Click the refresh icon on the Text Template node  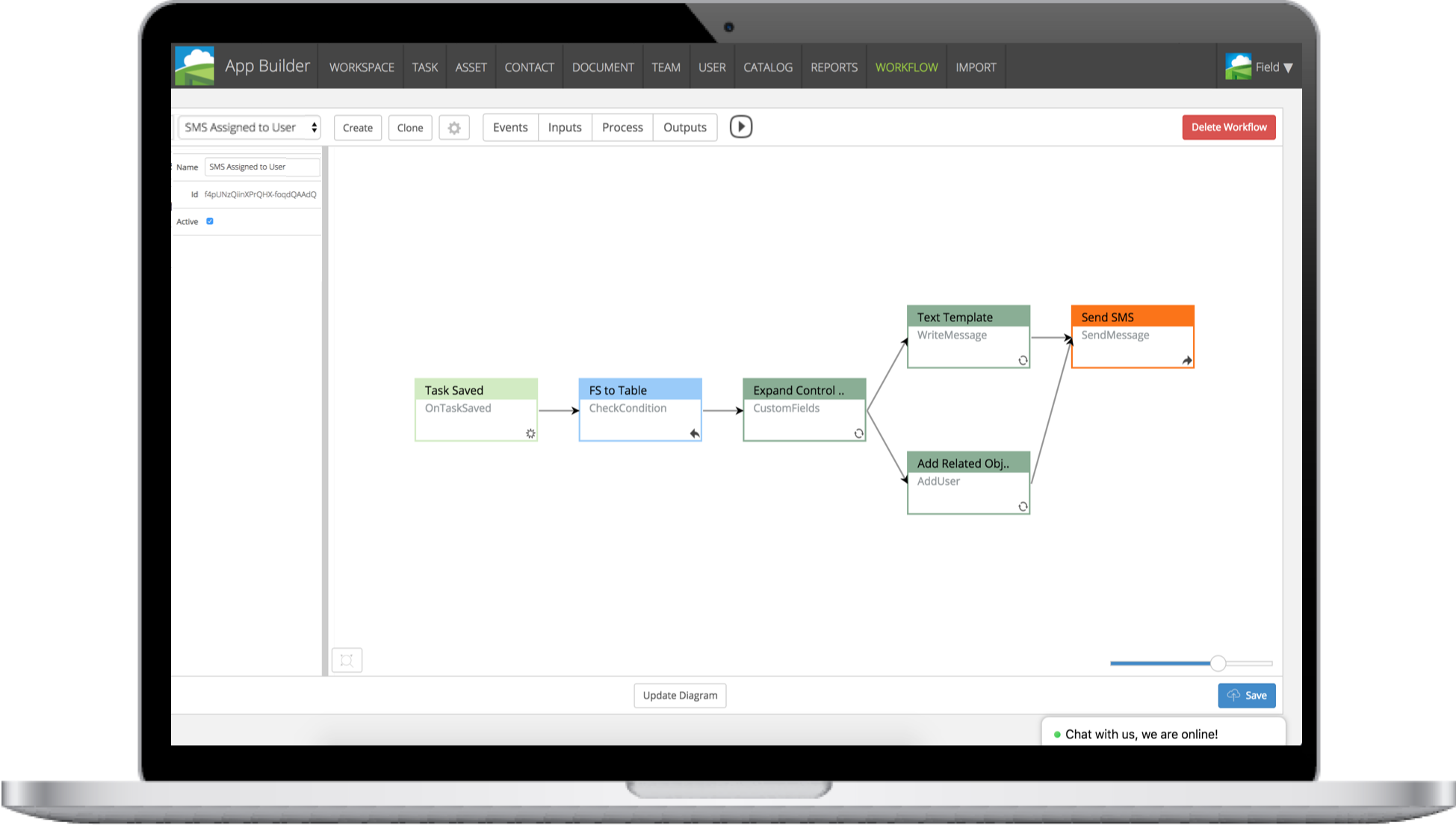[1022, 361]
